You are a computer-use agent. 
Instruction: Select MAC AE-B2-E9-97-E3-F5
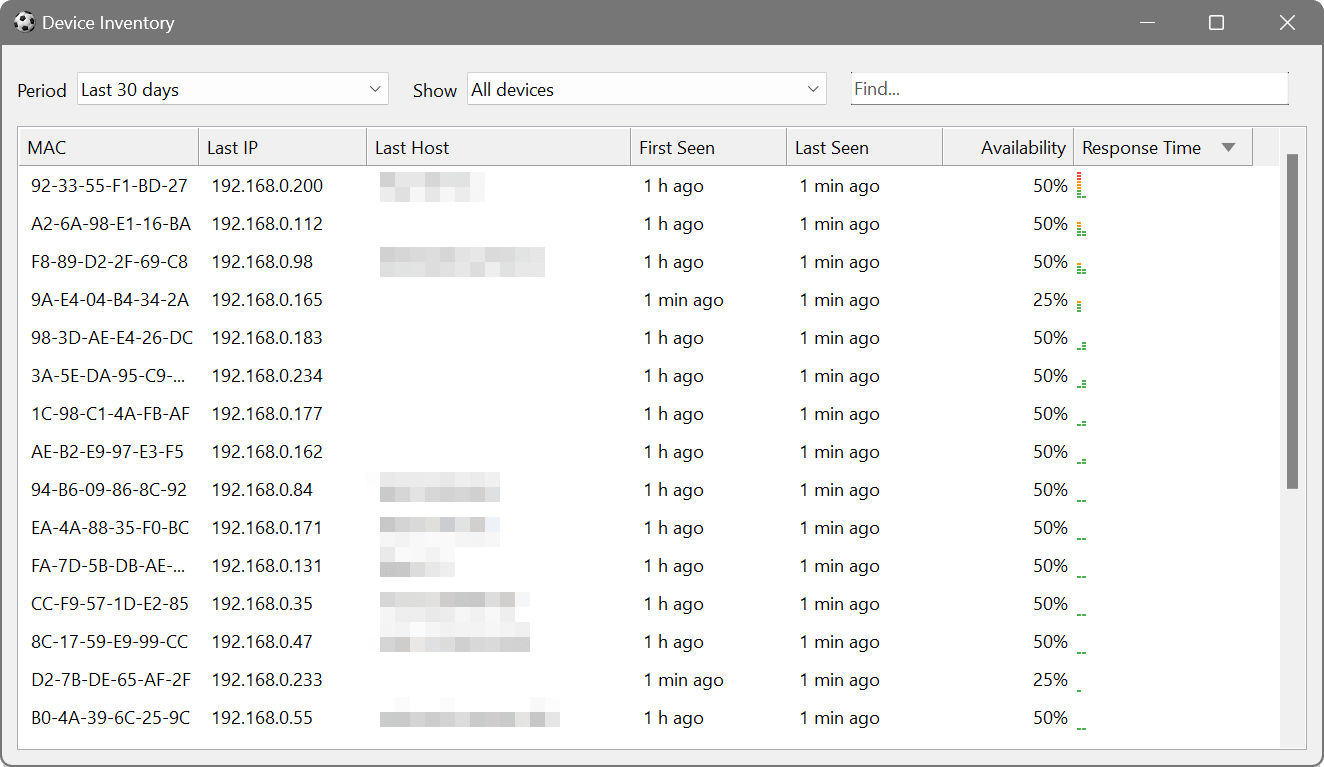tap(107, 452)
